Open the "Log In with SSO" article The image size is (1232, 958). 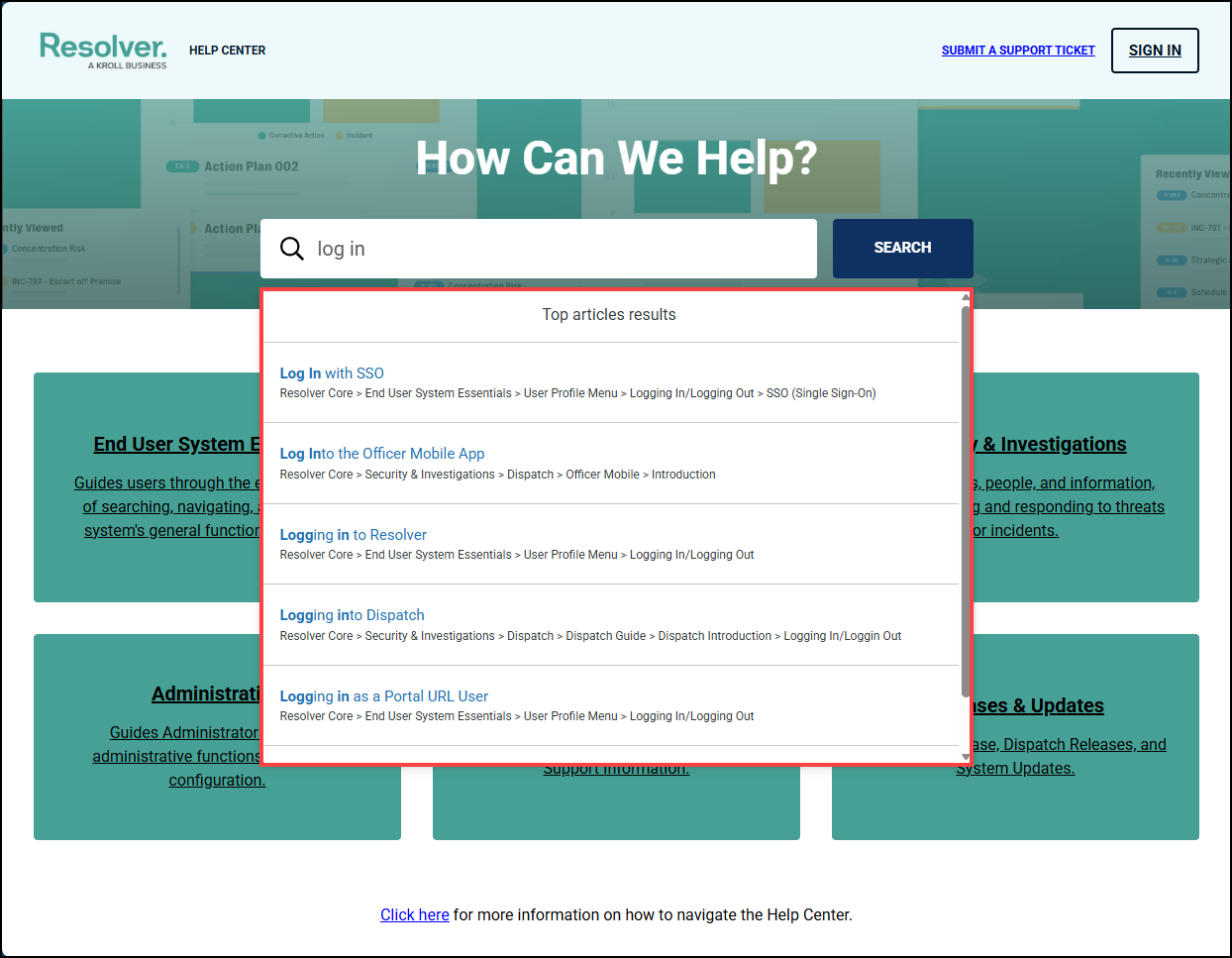pos(332,373)
